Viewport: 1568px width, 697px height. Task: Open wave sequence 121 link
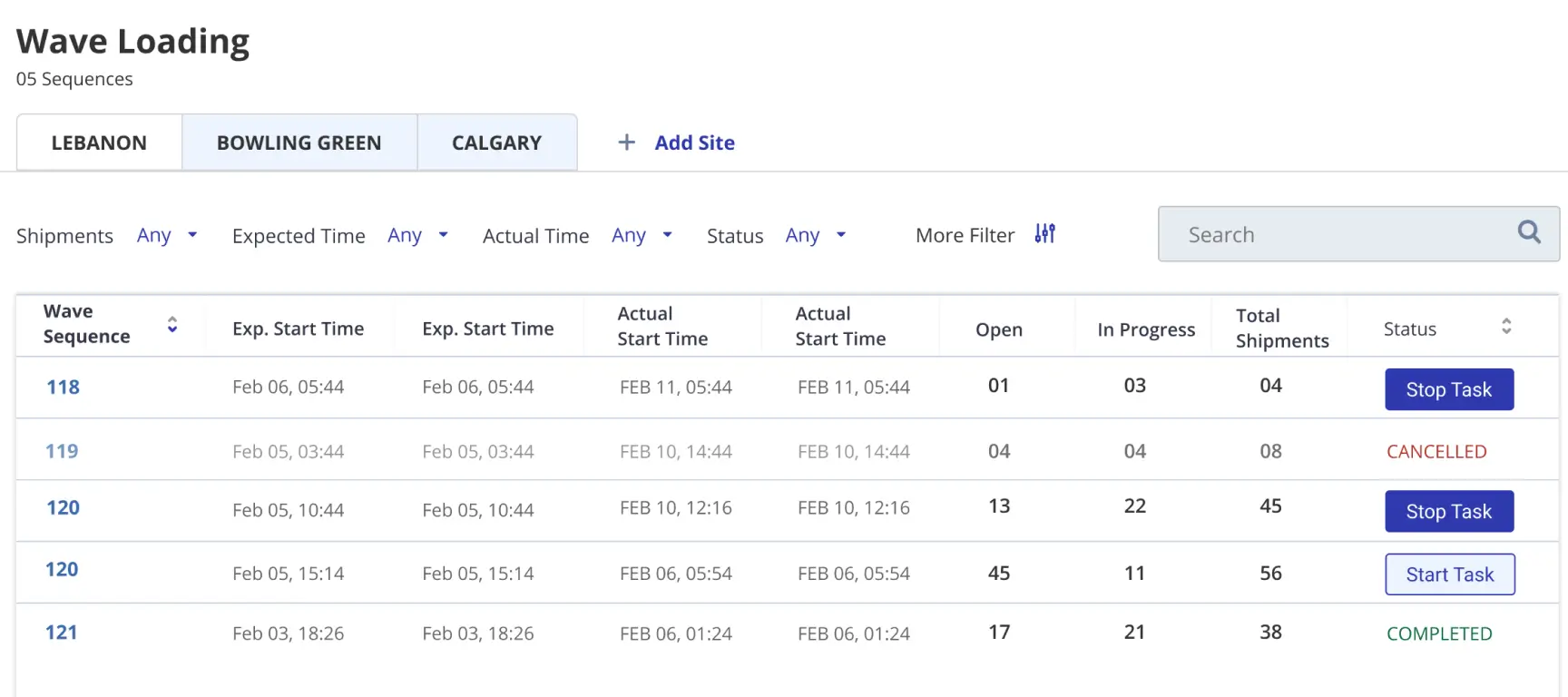[x=62, y=633]
